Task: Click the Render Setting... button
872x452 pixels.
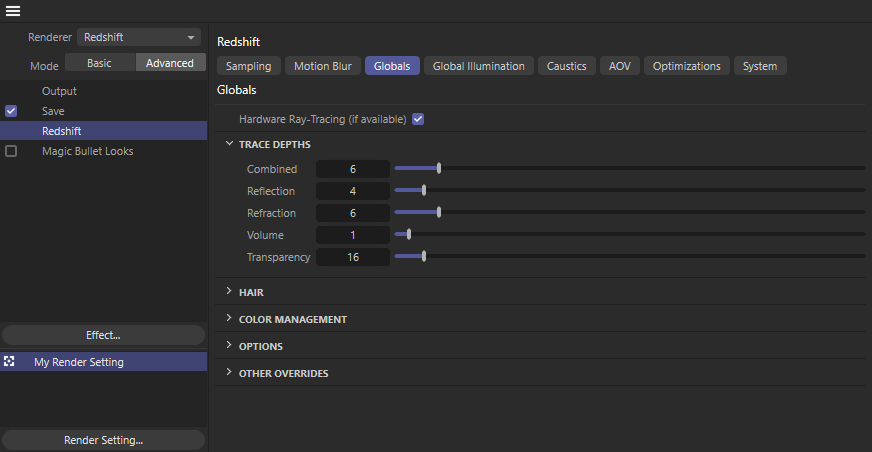Action: (x=103, y=440)
